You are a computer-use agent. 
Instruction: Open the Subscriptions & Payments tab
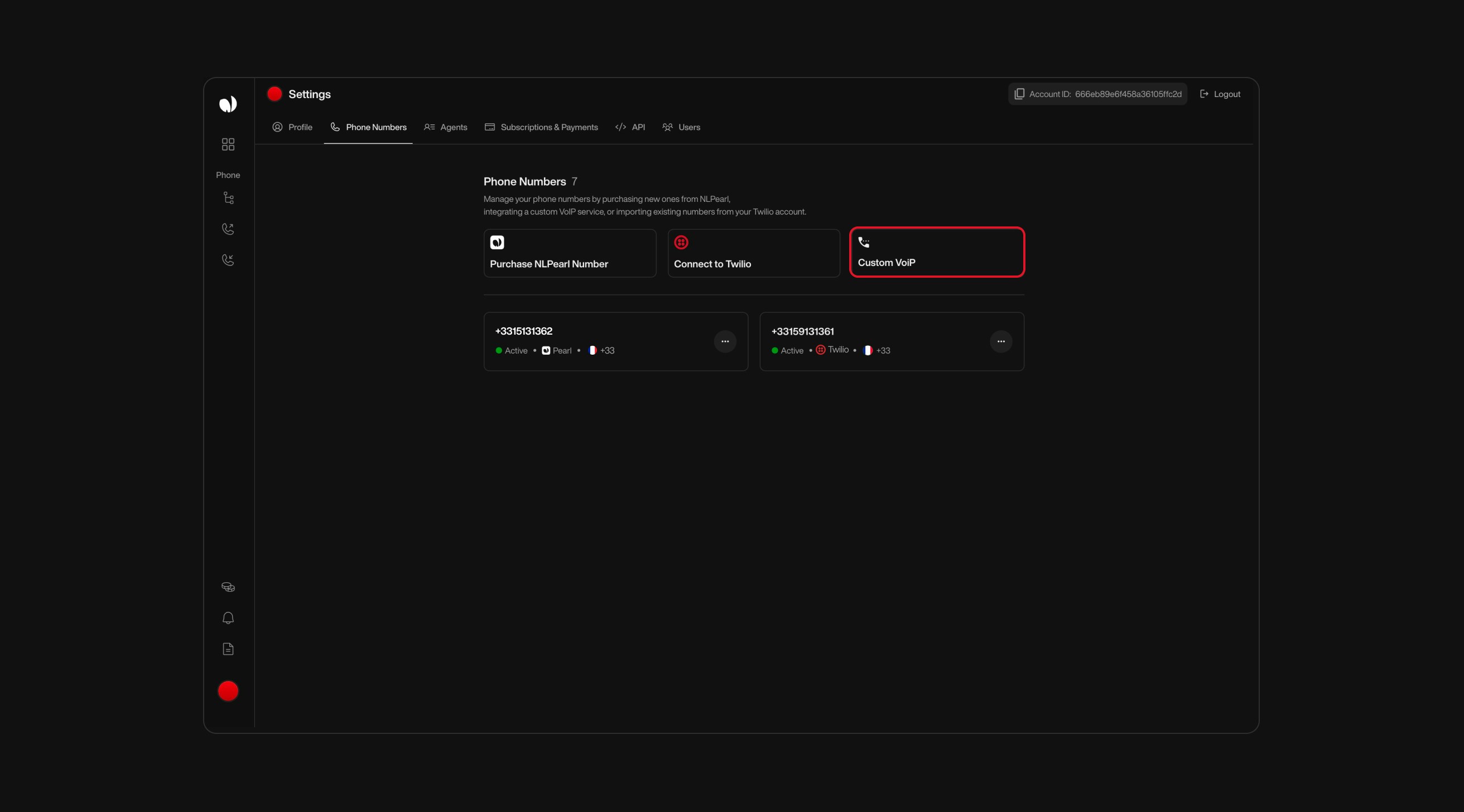coord(541,127)
